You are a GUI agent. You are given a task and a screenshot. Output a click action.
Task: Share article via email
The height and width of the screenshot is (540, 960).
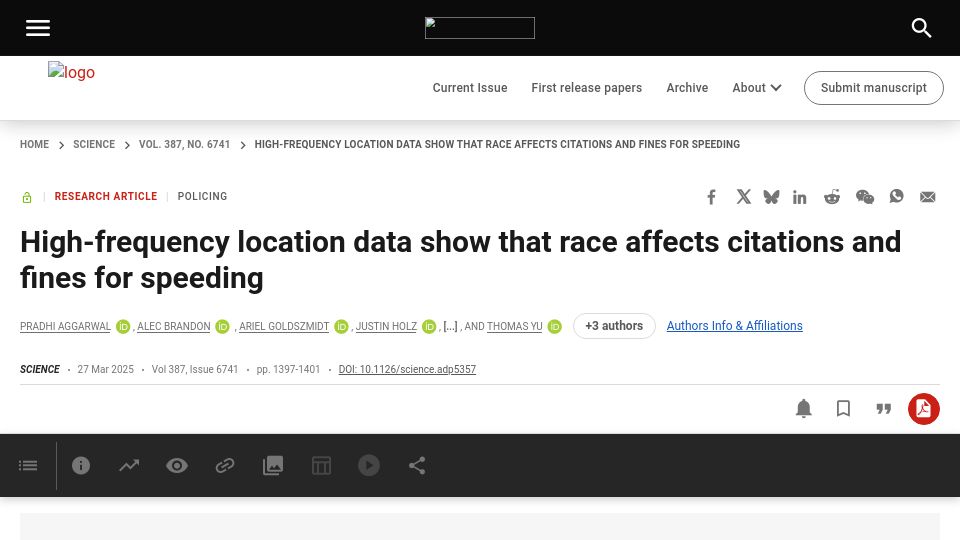(928, 197)
